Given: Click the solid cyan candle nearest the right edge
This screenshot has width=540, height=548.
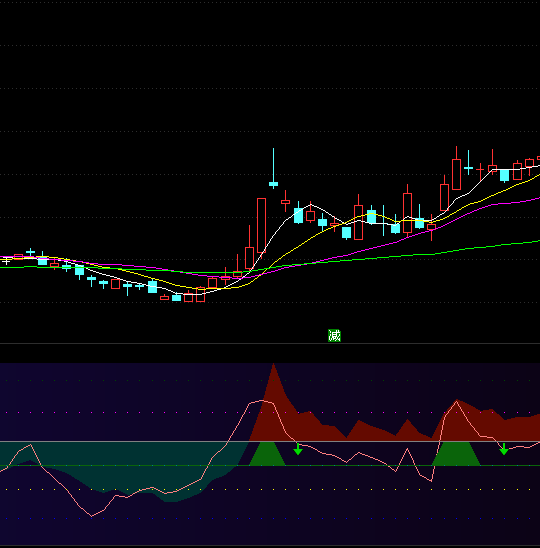Looking at the screenshot, I should pos(504,175).
